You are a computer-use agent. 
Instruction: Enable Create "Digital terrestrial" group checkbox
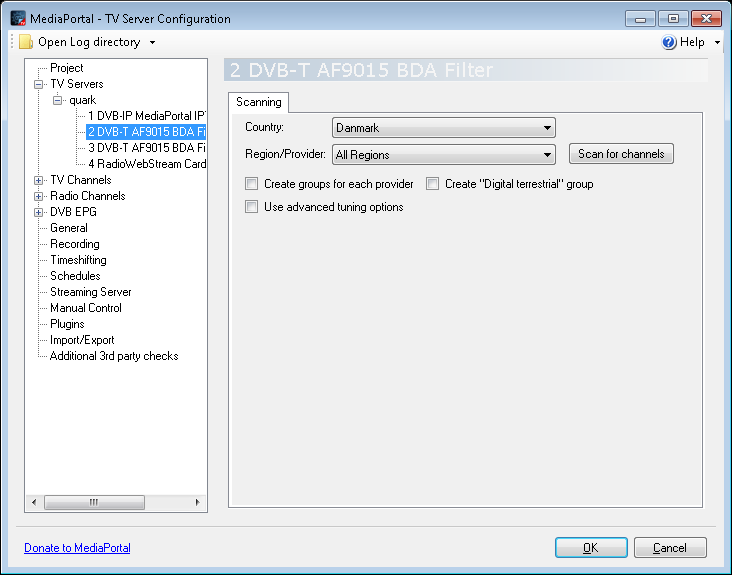tap(432, 183)
